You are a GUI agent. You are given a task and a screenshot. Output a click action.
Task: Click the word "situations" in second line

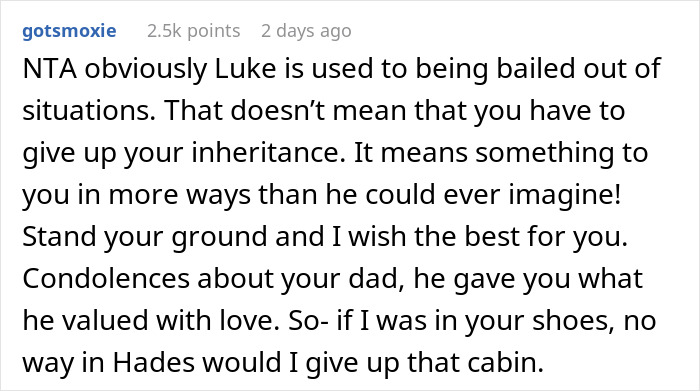click(86, 111)
